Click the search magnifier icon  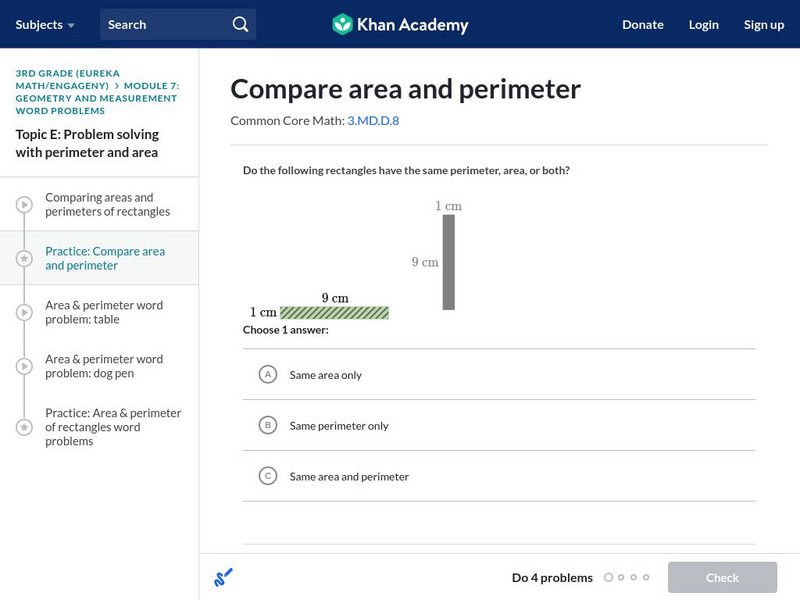point(240,24)
